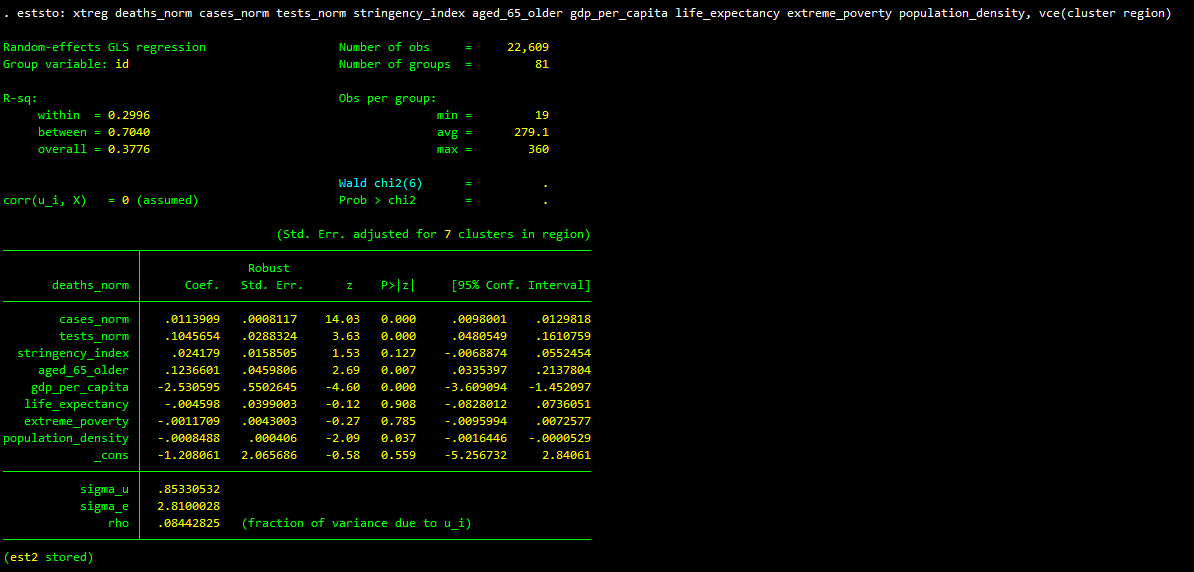
Task: Click the '(est2 stored)' message
Action: tap(48, 558)
